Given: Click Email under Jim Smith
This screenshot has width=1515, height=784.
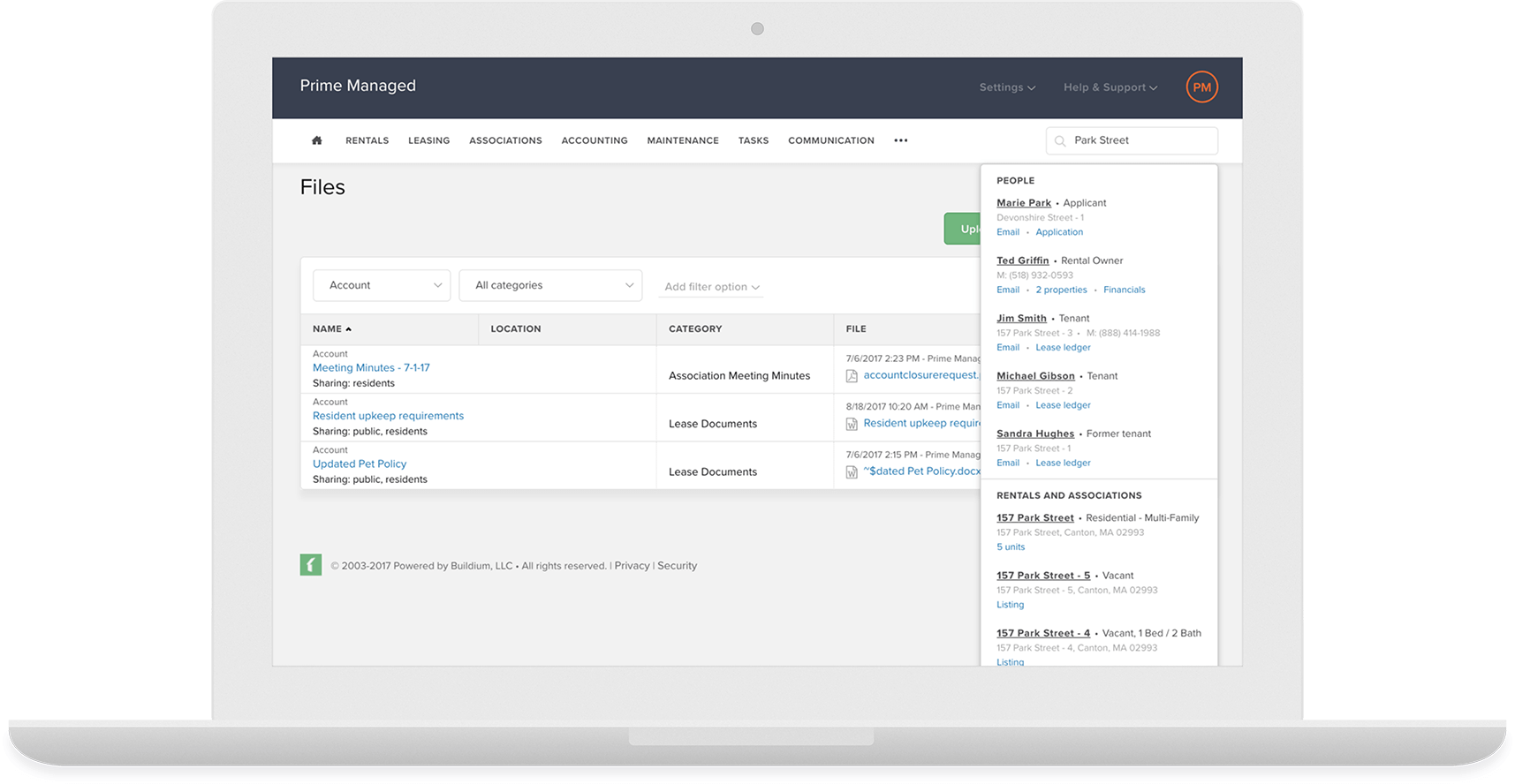Looking at the screenshot, I should pos(1008,348).
